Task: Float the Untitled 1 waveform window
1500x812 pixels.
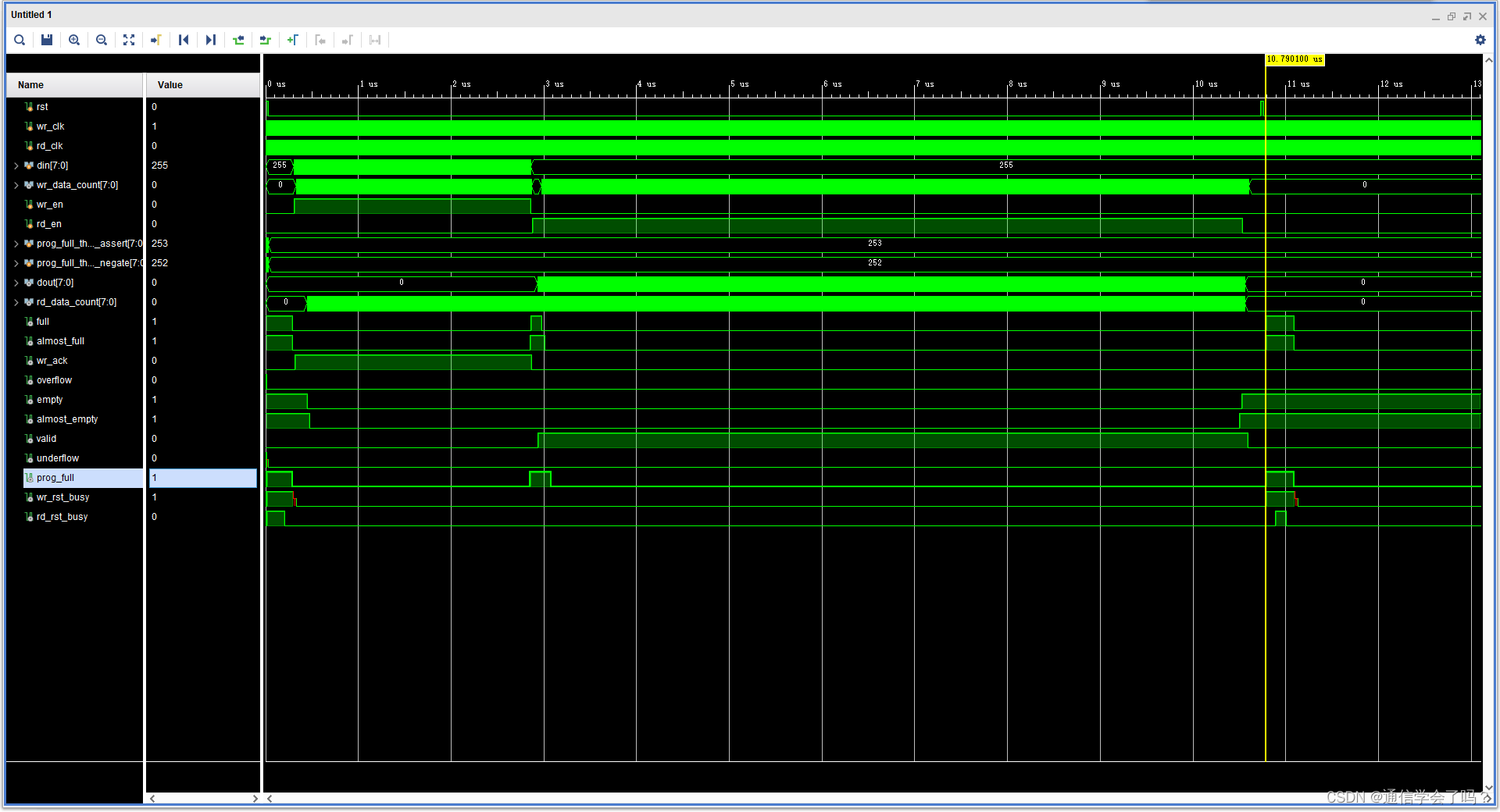Action: 1467,16
